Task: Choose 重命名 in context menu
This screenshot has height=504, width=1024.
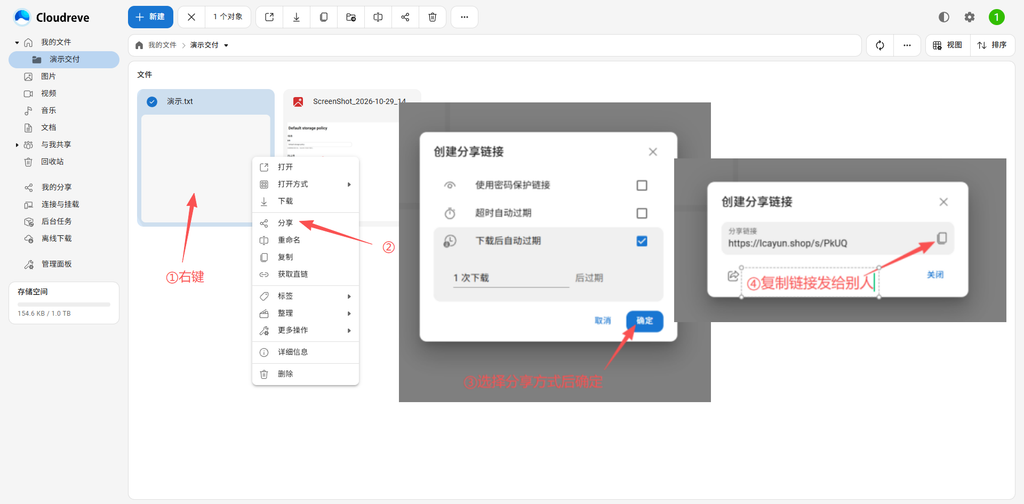Action: pyautogui.click(x=306, y=240)
